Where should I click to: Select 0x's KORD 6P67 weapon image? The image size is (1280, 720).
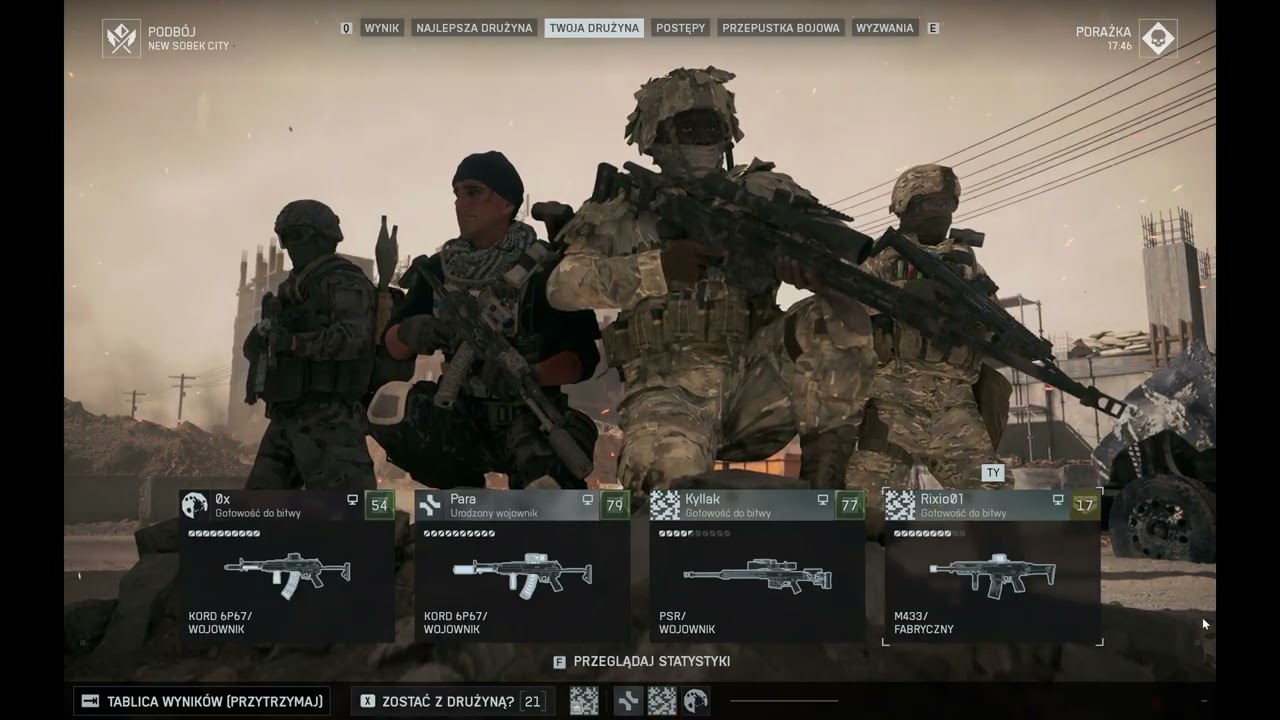[x=288, y=574]
